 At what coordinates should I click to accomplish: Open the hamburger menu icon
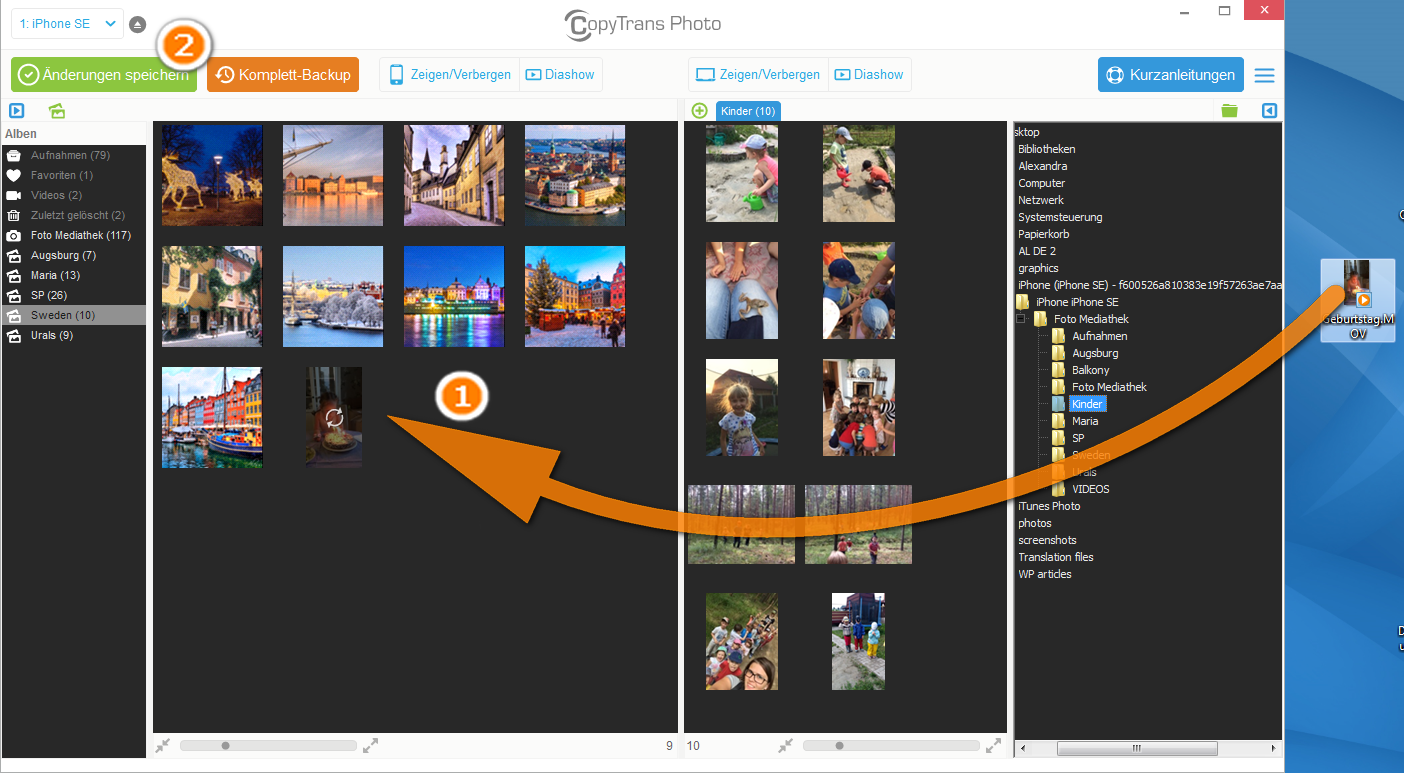tap(1265, 75)
